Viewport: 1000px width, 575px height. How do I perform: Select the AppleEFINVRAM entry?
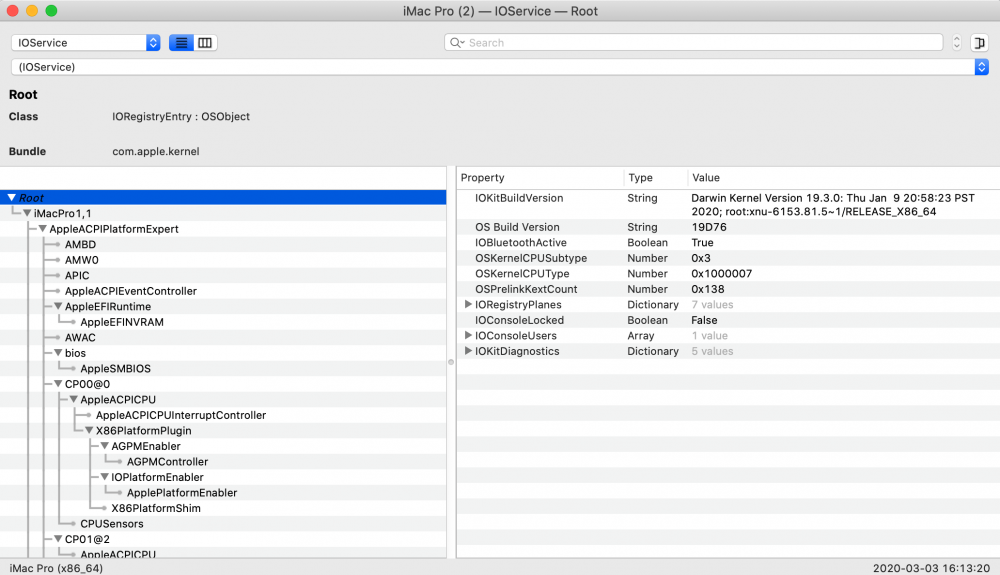[122, 322]
